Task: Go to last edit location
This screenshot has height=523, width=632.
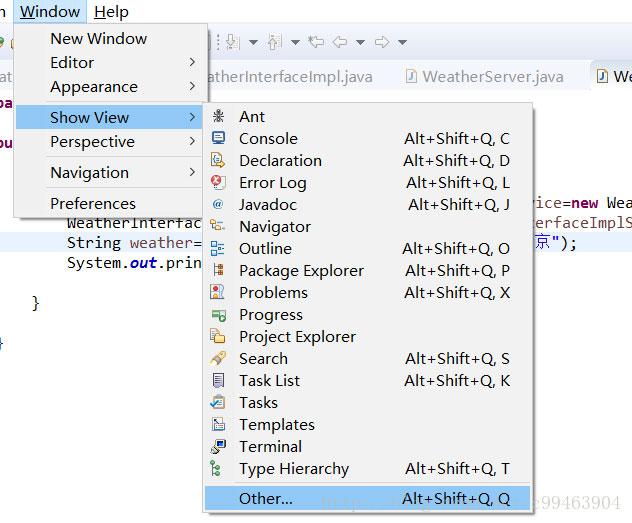Action: [x=316, y=42]
